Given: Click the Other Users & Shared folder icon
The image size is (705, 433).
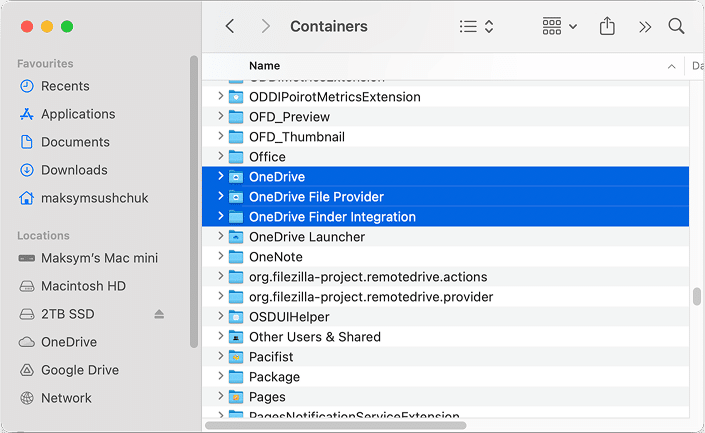Looking at the screenshot, I should 236,337.
